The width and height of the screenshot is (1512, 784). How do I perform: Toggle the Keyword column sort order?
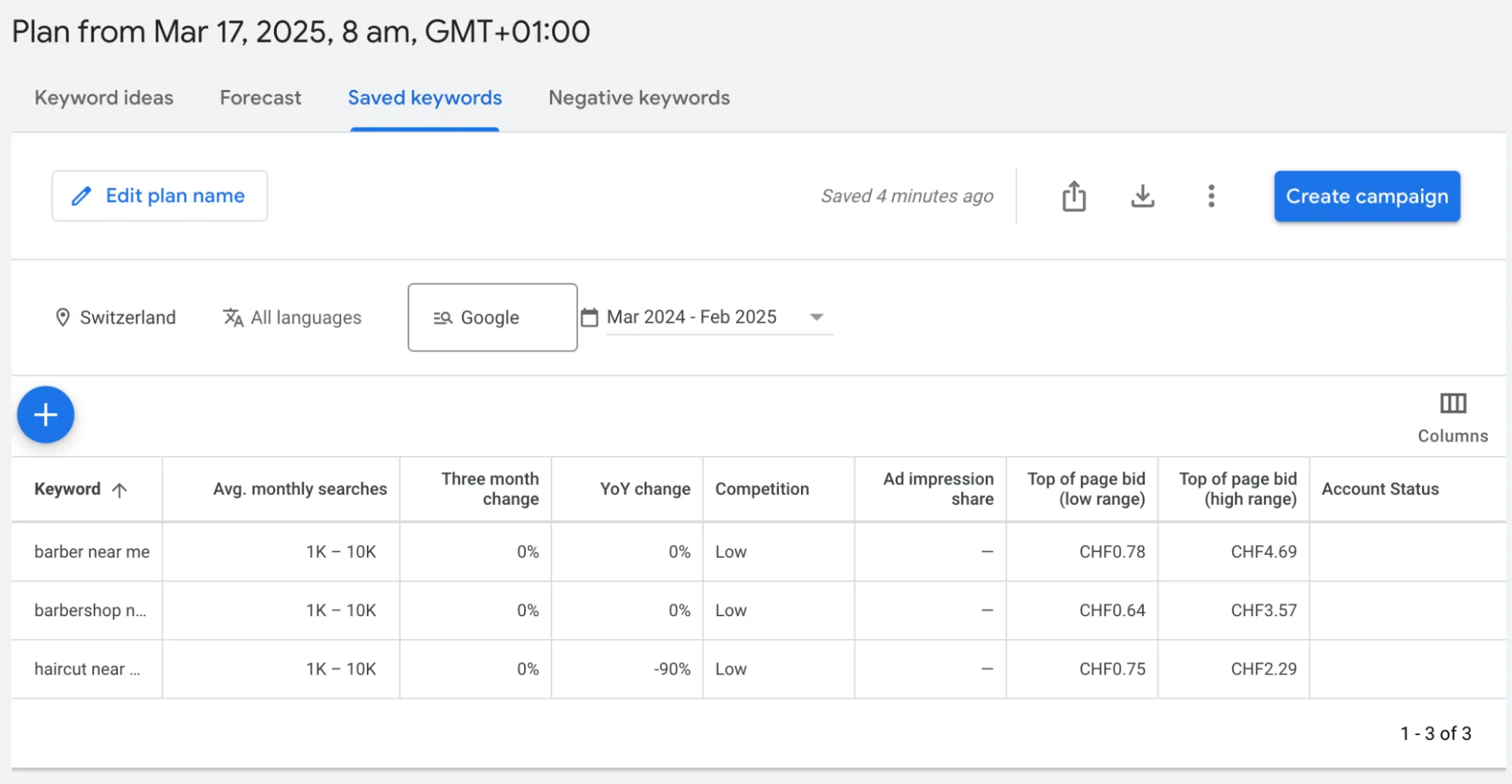[x=120, y=489]
